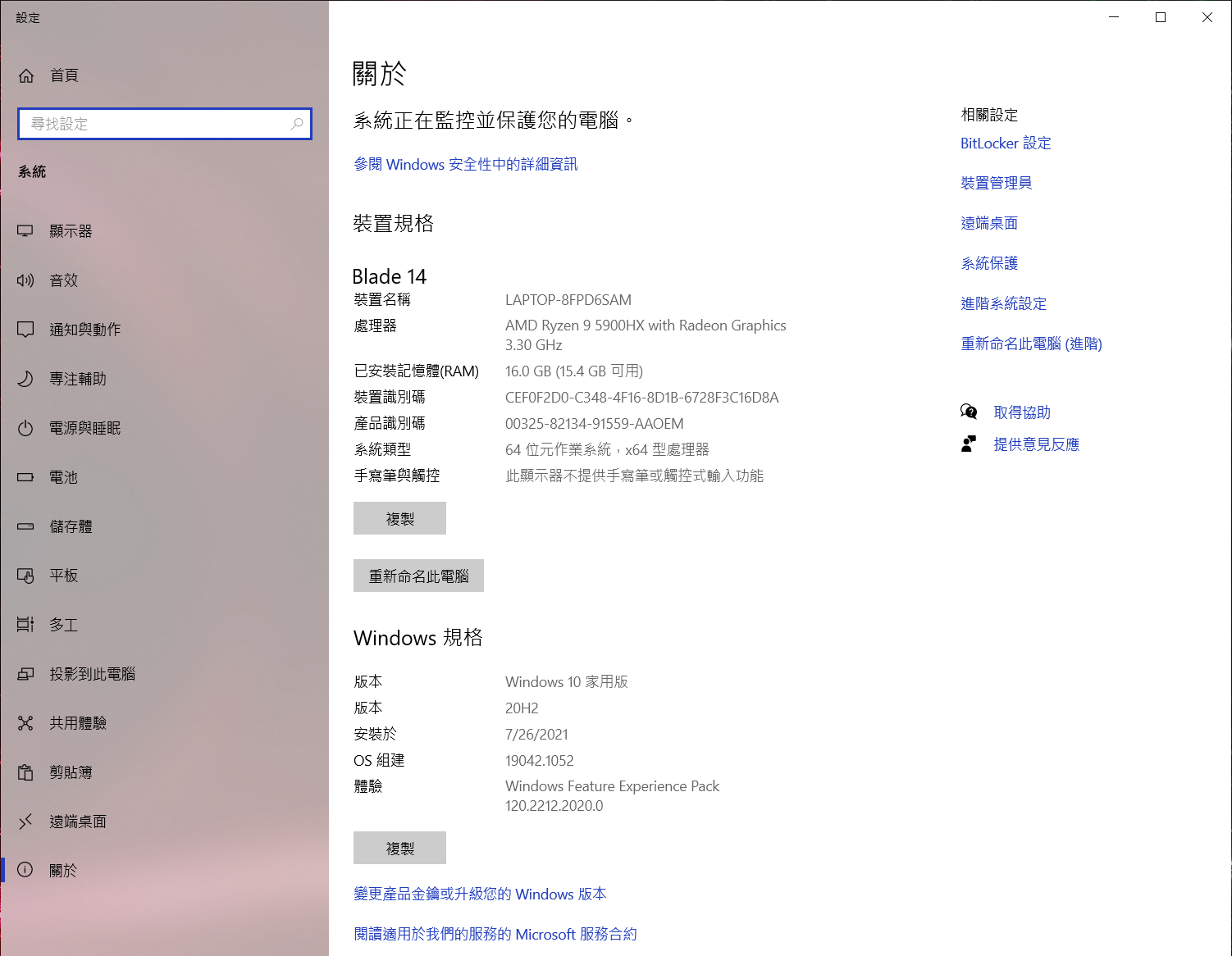Click the Focus Assist (專注輔助) moon icon
The height and width of the screenshot is (956, 1232).
[25, 379]
